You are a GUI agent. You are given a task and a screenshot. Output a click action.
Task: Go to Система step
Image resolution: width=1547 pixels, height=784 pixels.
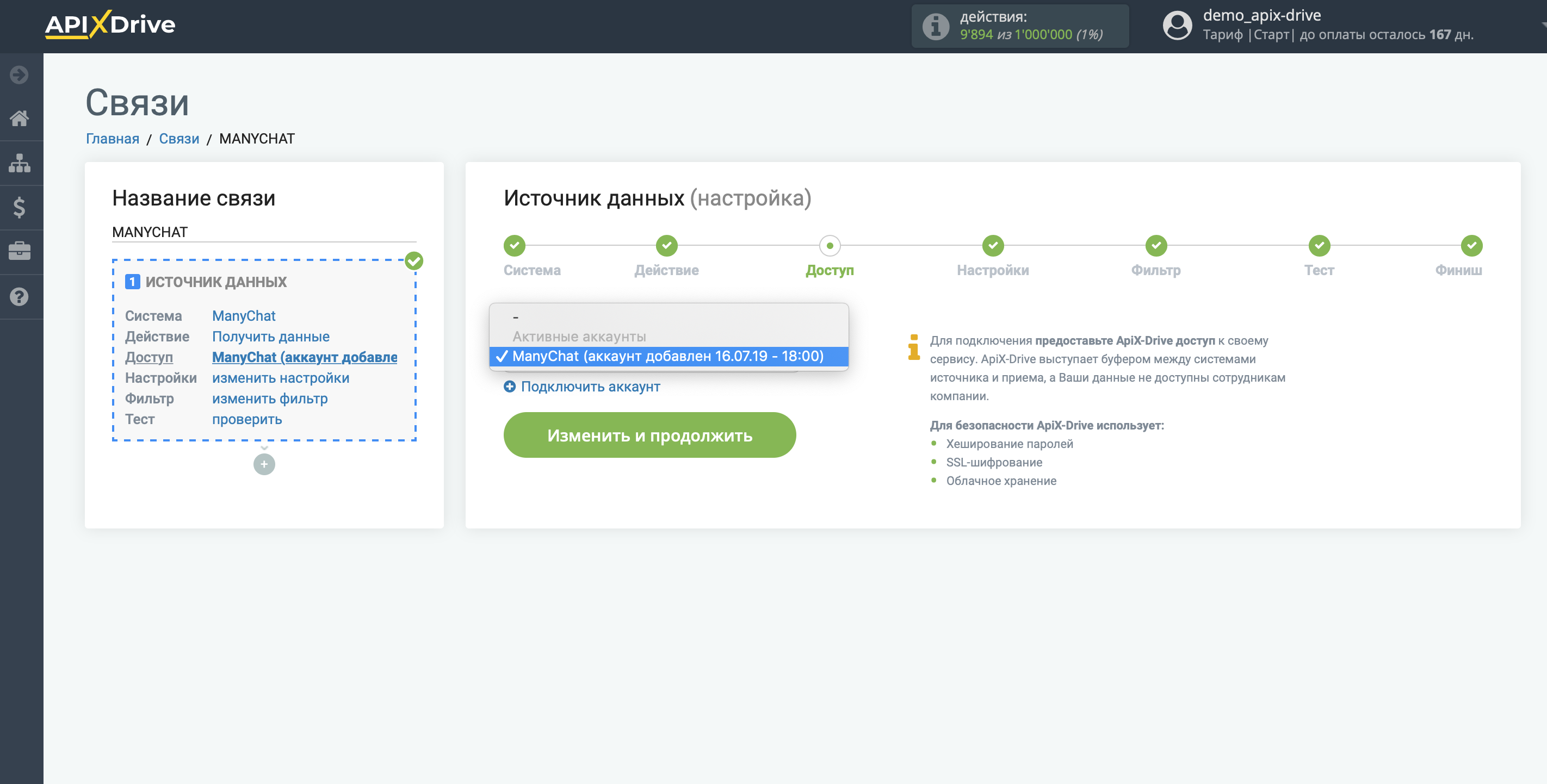tap(515, 246)
